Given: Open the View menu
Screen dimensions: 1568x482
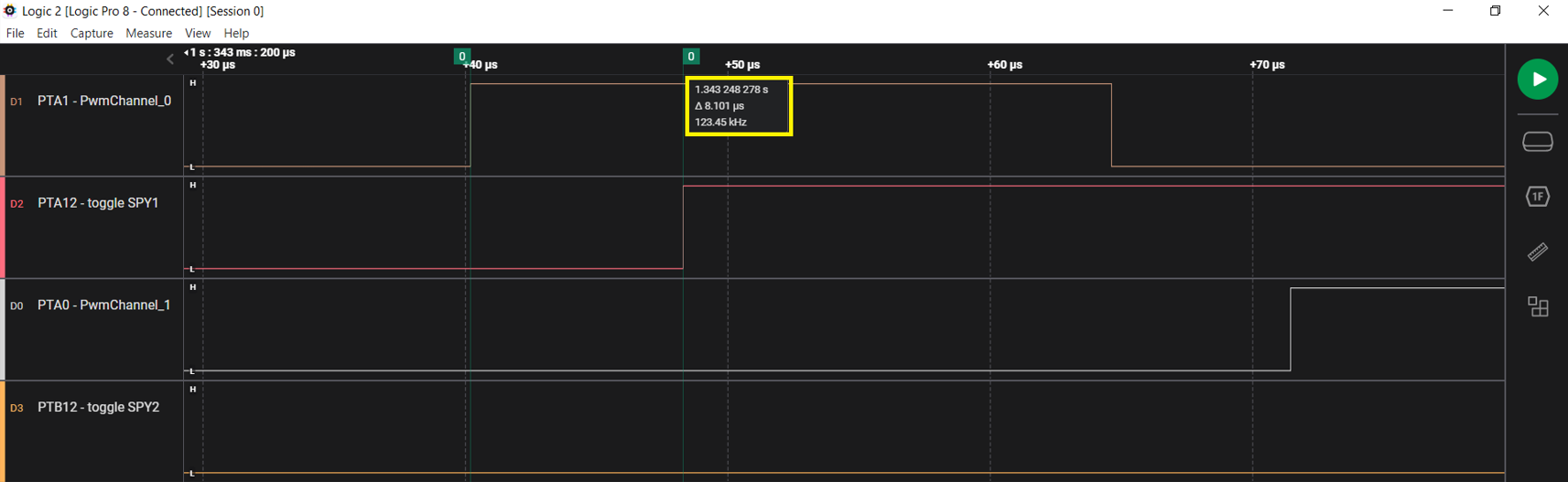Looking at the screenshot, I should pos(198,33).
